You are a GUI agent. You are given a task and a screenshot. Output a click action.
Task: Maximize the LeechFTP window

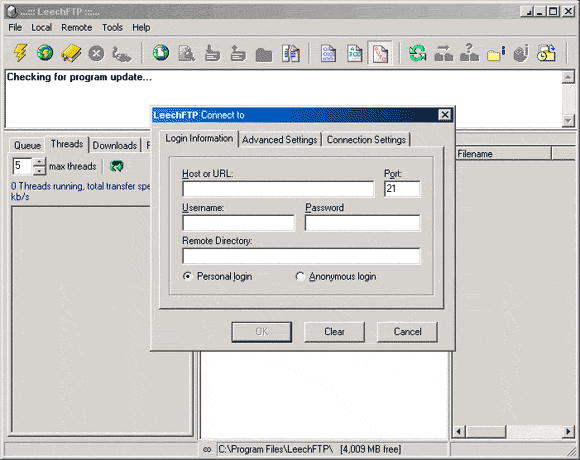(553, 11)
